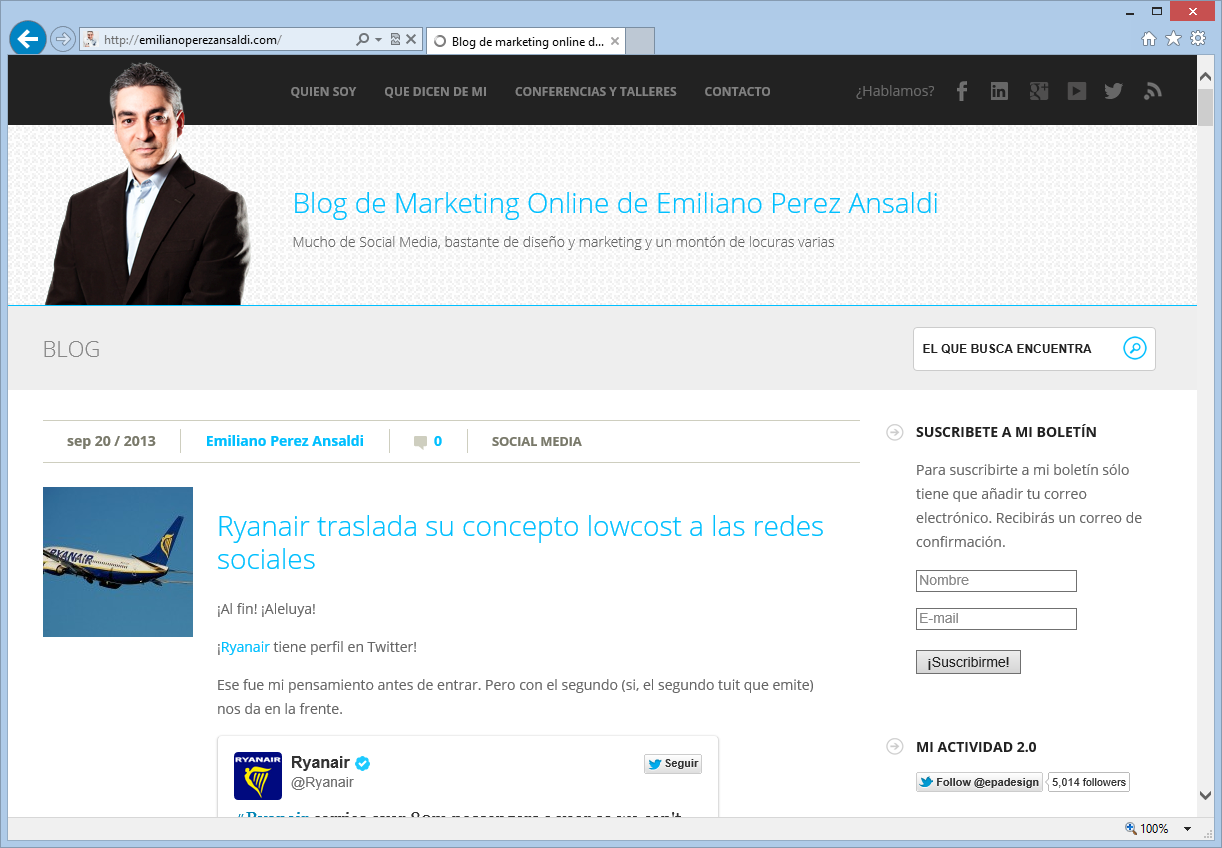Click the comments bubble count 0
Image resolution: width=1222 pixels, height=848 pixels.
tap(428, 441)
